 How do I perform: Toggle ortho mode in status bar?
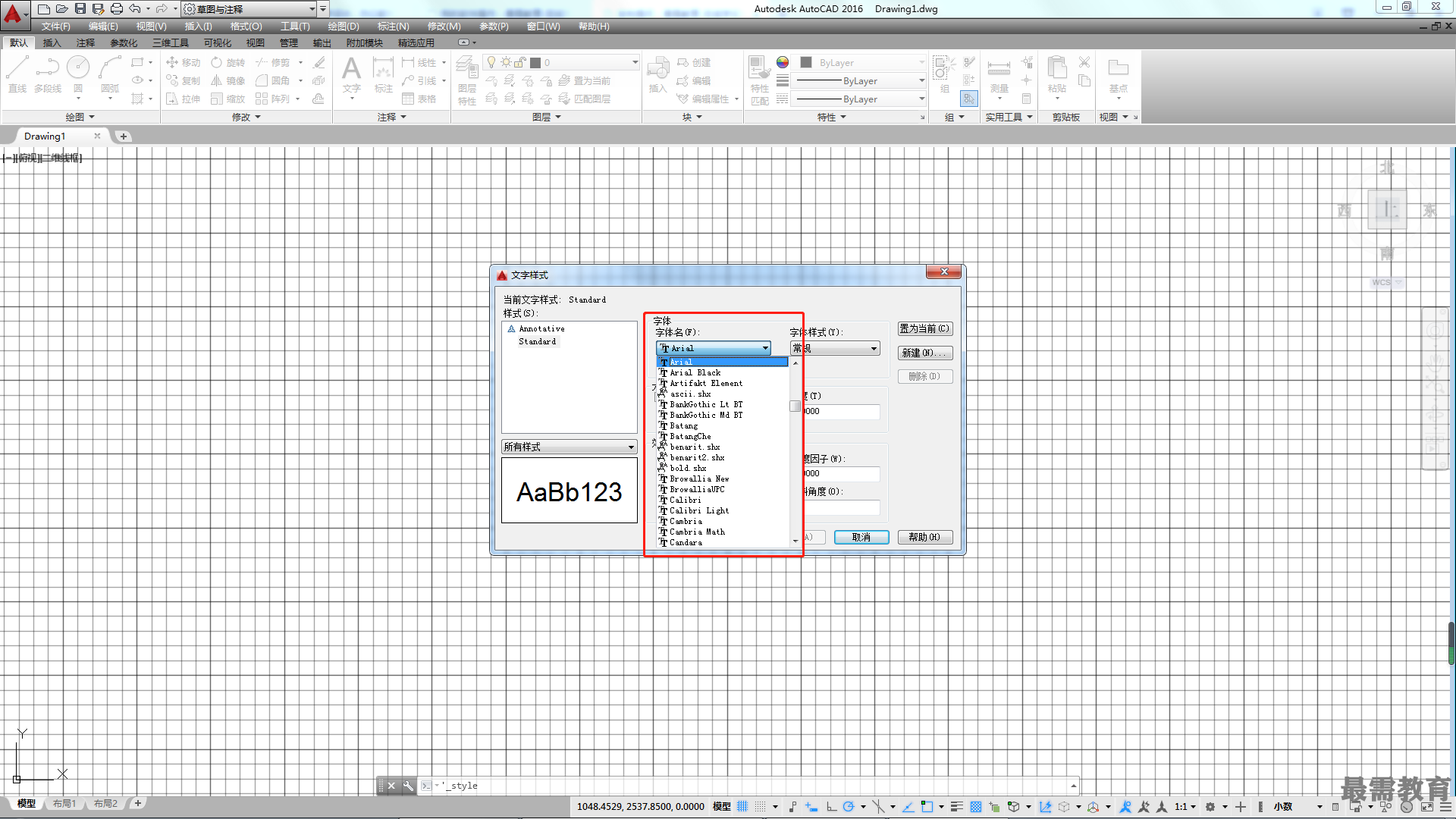[x=832, y=807]
